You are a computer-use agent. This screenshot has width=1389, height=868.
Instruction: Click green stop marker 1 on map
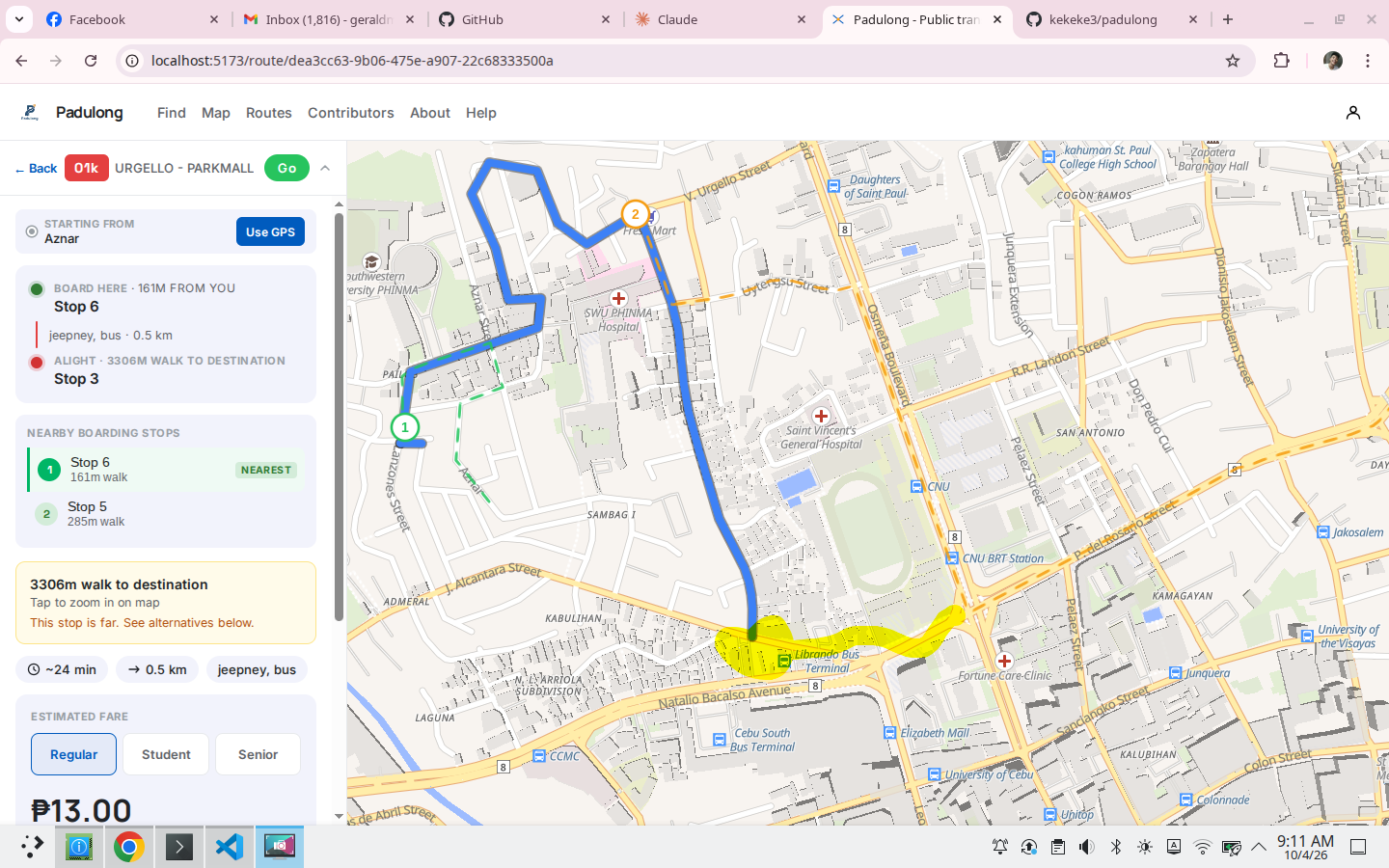[x=405, y=427]
